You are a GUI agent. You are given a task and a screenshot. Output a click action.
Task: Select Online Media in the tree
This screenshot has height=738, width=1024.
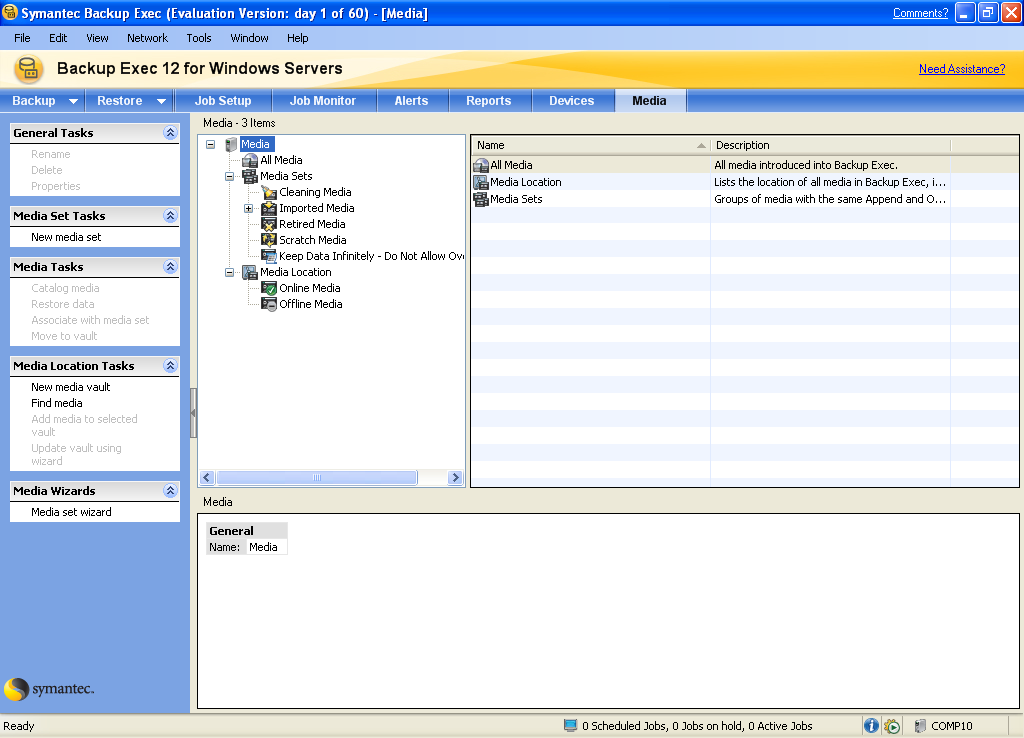pyautogui.click(x=310, y=288)
